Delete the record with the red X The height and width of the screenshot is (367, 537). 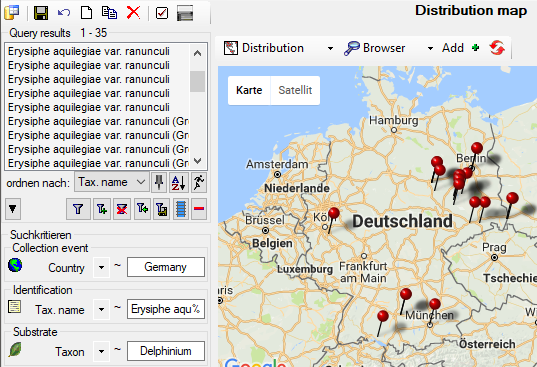pyautogui.click(x=133, y=12)
